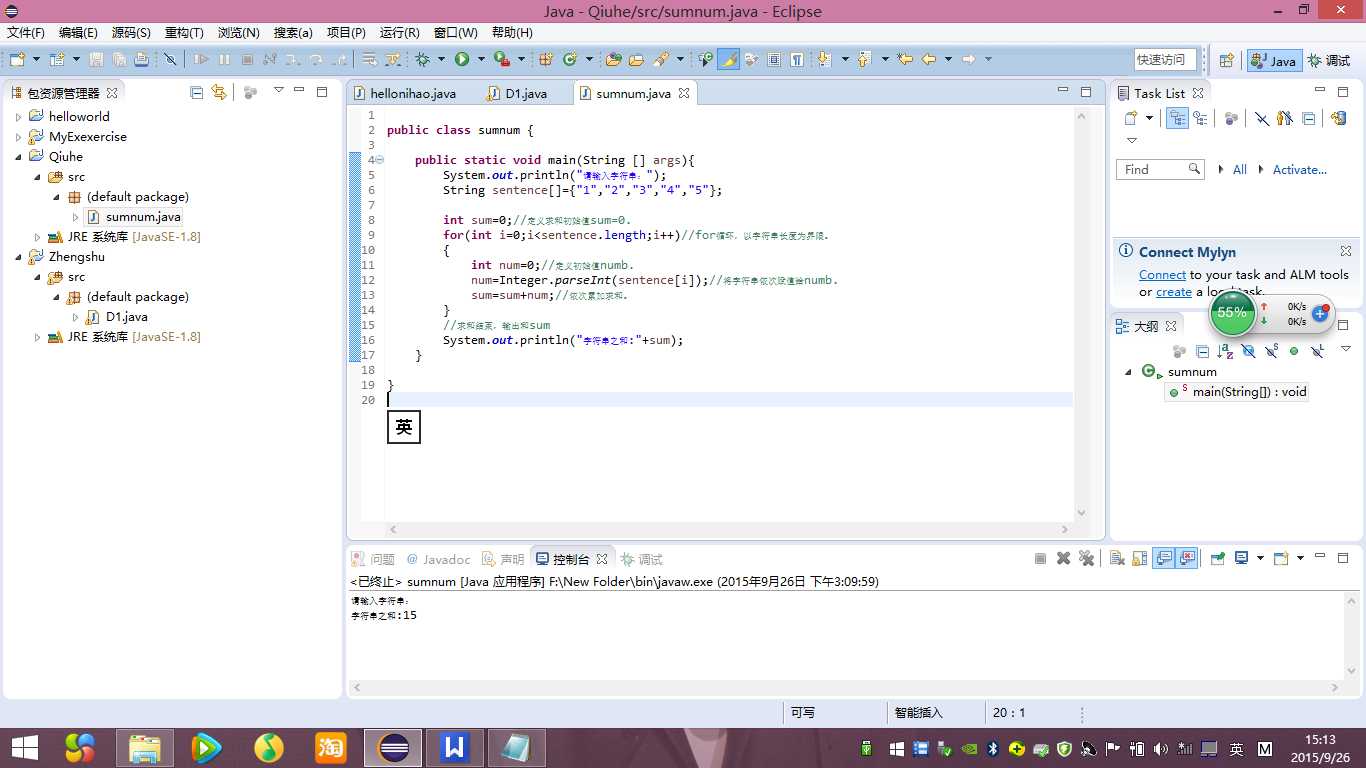Click Taobao icon in taskbar

tap(331, 747)
